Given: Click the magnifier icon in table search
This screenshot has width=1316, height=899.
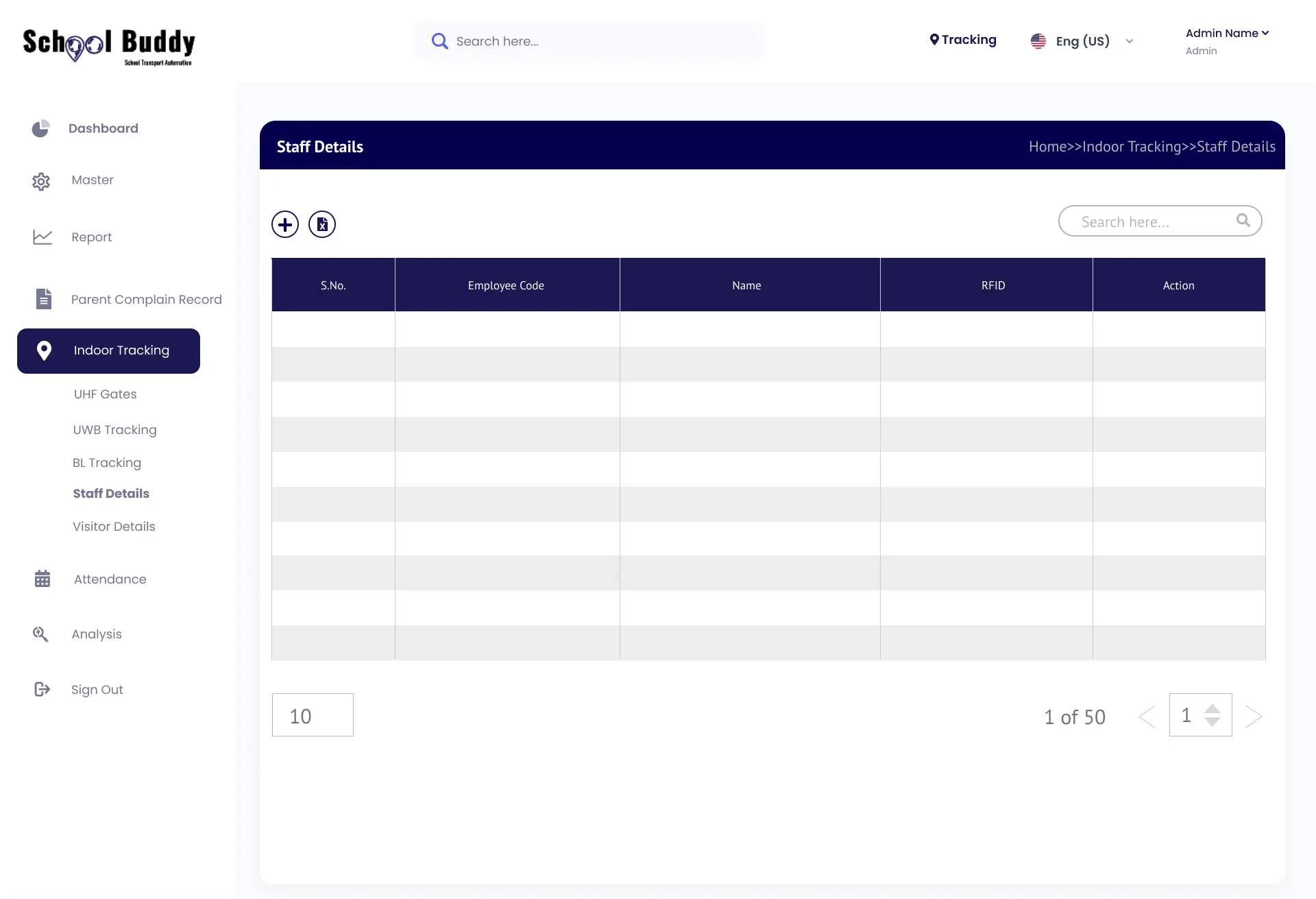Looking at the screenshot, I should click(1243, 220).
